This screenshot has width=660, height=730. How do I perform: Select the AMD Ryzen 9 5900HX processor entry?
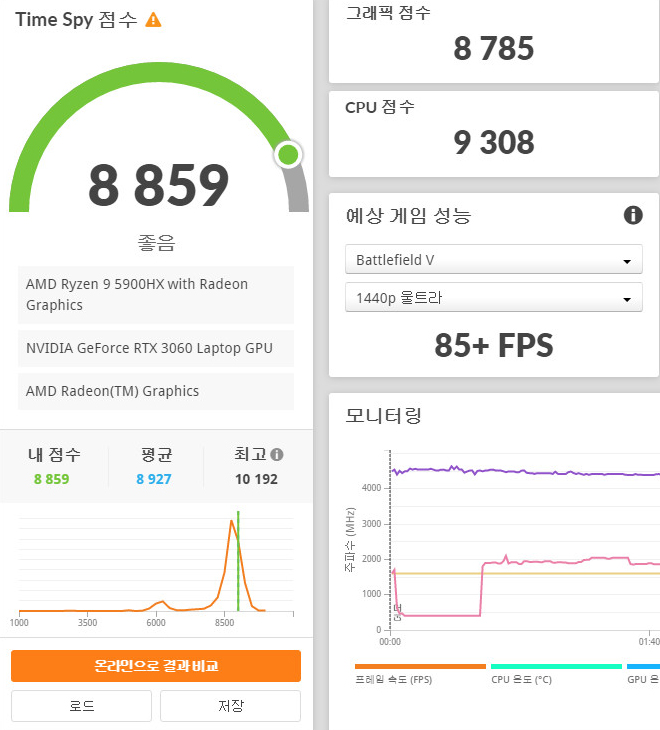pos(156,295)
